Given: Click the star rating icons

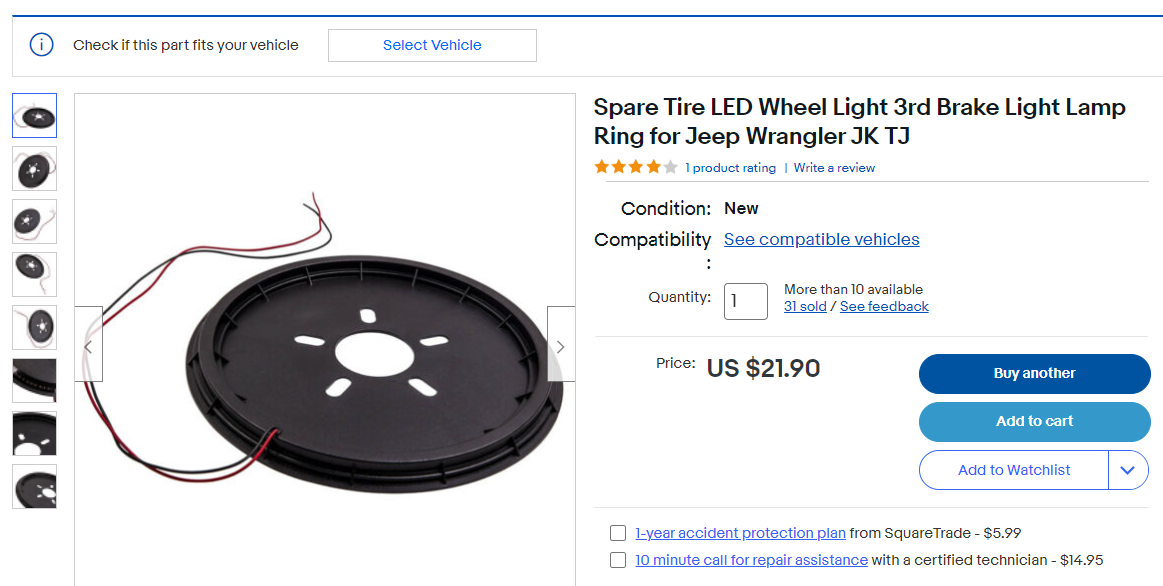Looking at the screenshot, I should pyautogui.click(x=636, y=167).
